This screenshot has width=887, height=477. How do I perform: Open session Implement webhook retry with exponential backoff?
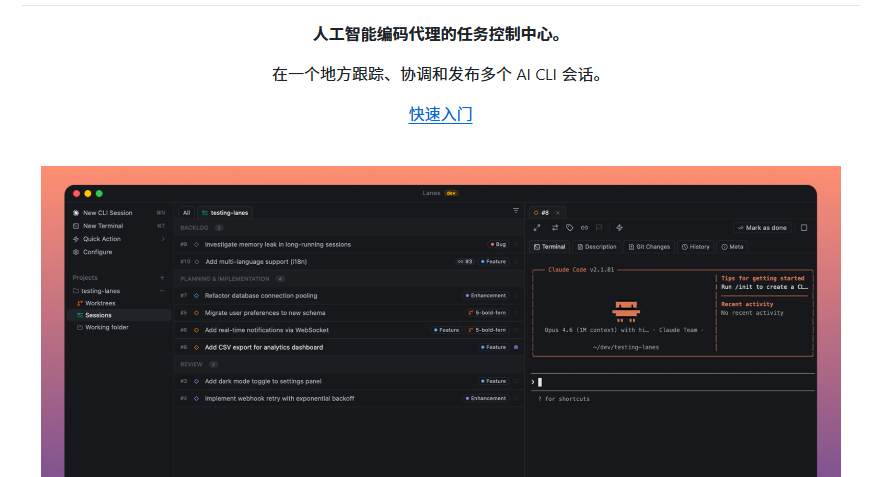[279, 398]
